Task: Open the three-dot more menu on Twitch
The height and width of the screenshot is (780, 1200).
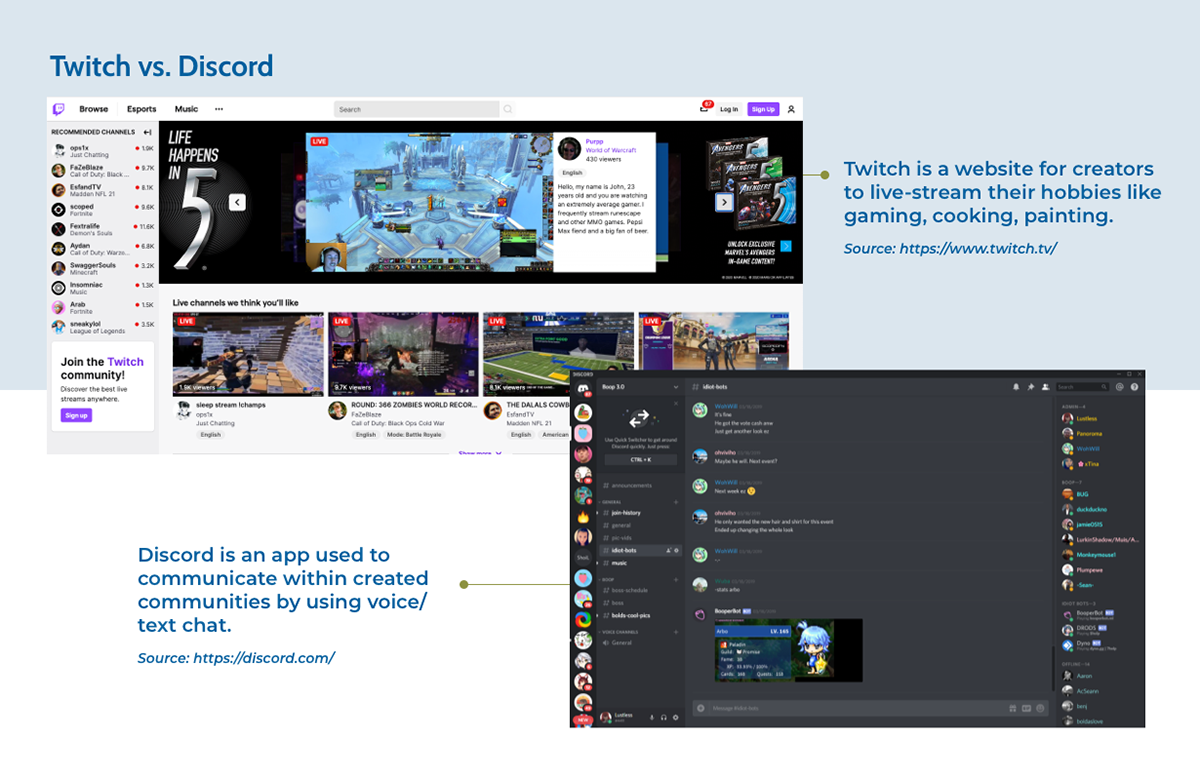Action: click(219, 109)
